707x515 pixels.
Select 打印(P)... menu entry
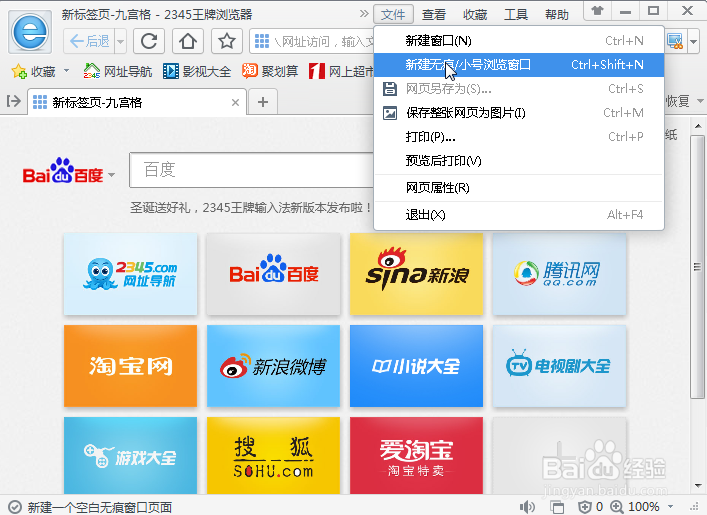coord(519,137)
